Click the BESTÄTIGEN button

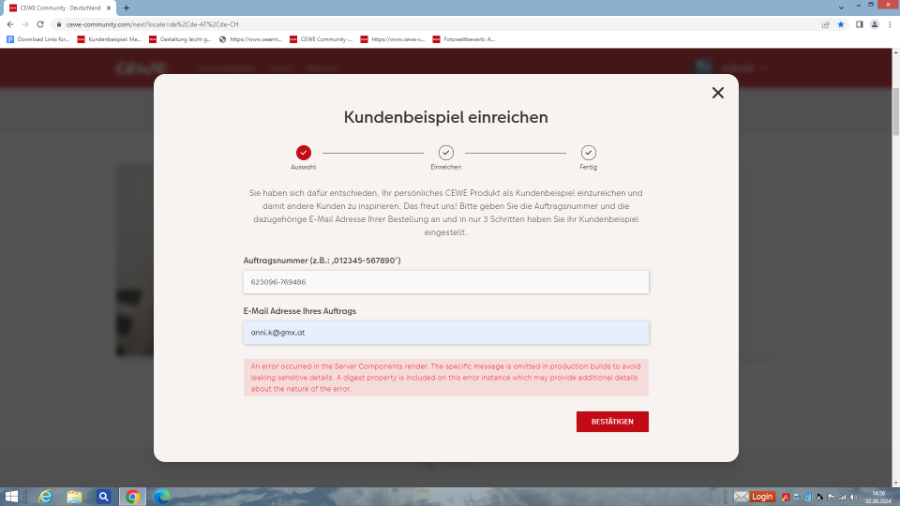pos(612,422)
